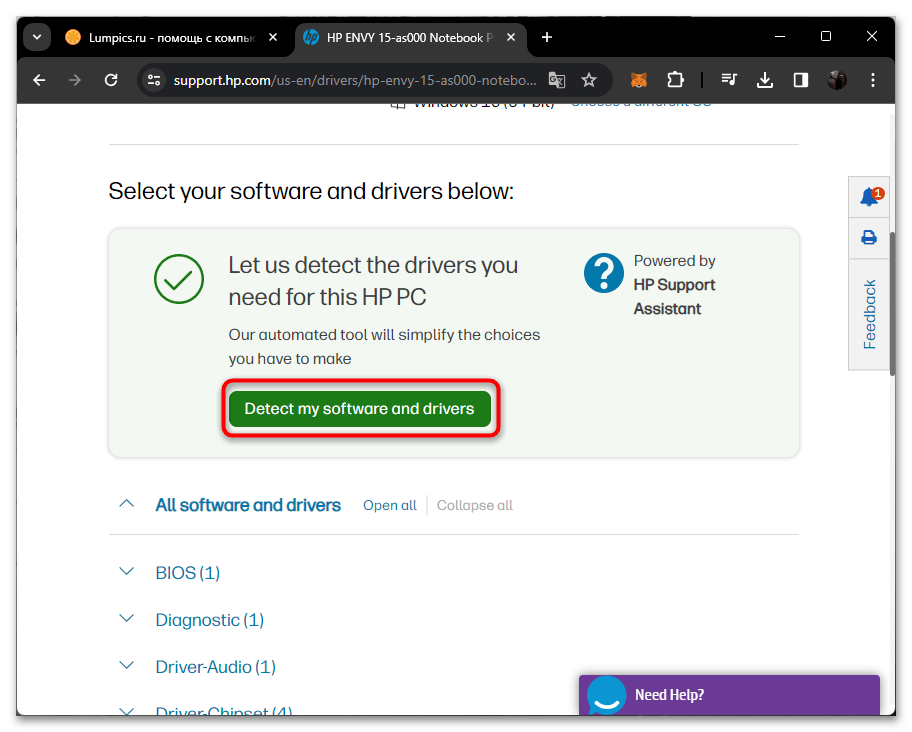Click the support.hp.com address bar
The width and height of the screenshot is (912, 732).
(355, 80)
